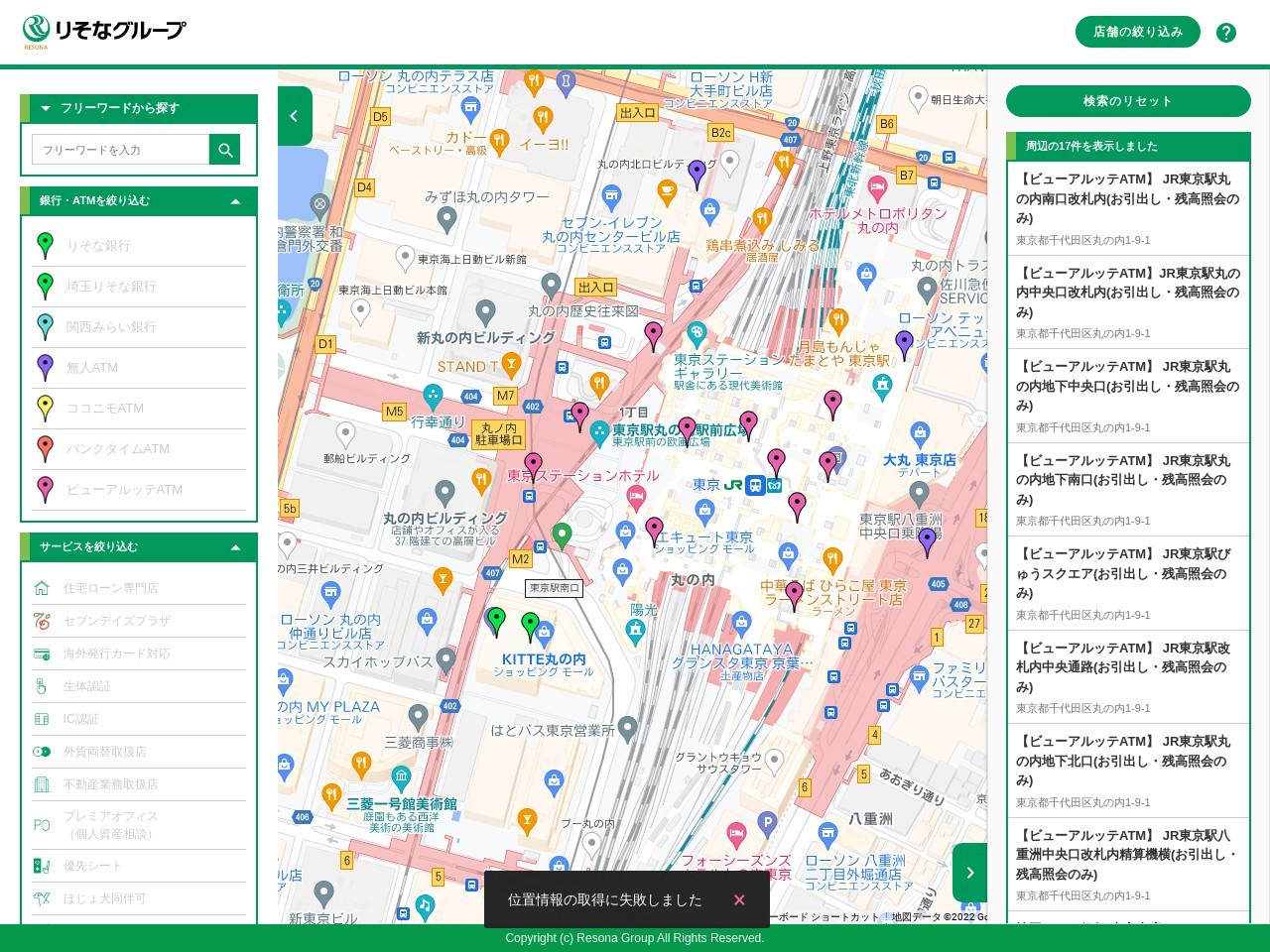Click the 店舗の絞り込み button
The height and width of the screenshot is (952, 1270).
tap(1138, 32)
